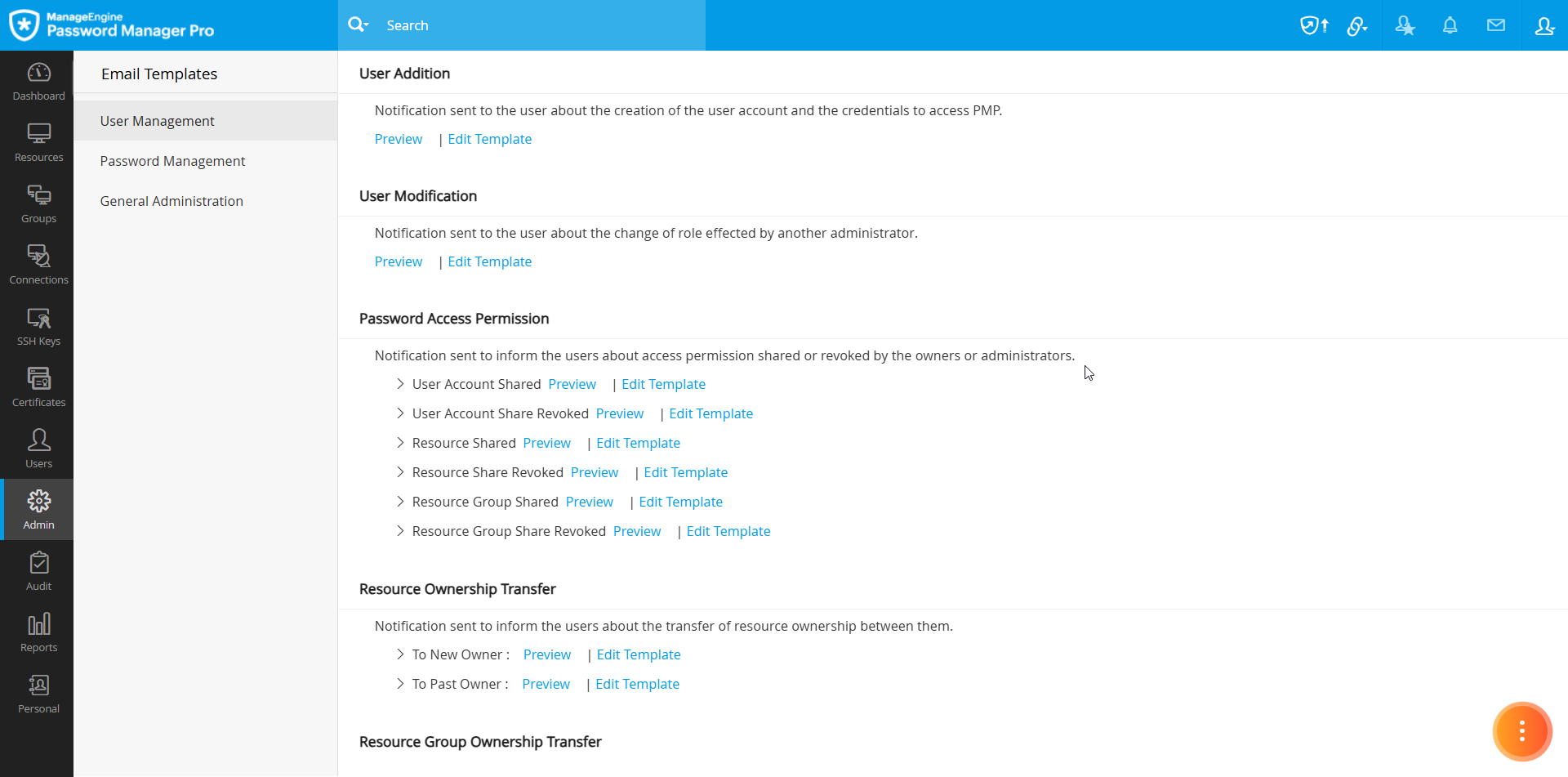Viewport: 1568px width, 777px height.
Task: Open Reports from the sidebar
Action: point(38,633)
